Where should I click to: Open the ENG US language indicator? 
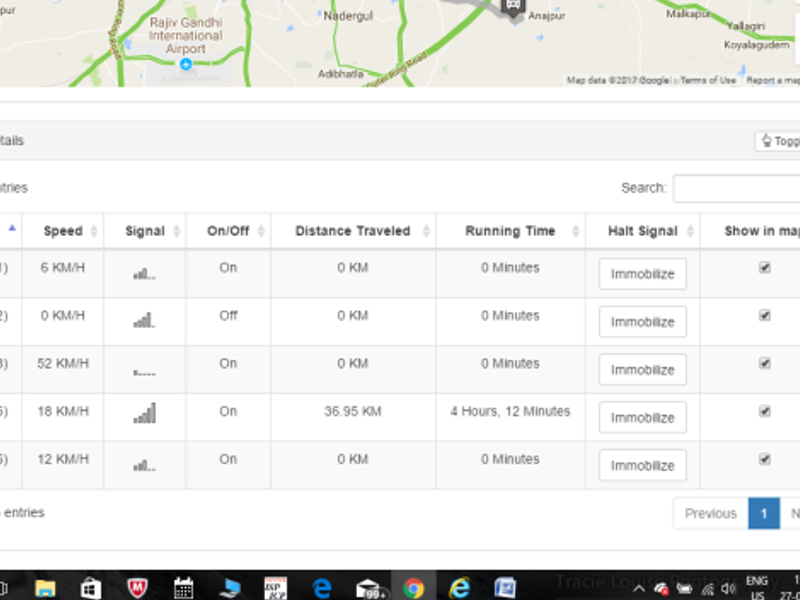[757, 588]
